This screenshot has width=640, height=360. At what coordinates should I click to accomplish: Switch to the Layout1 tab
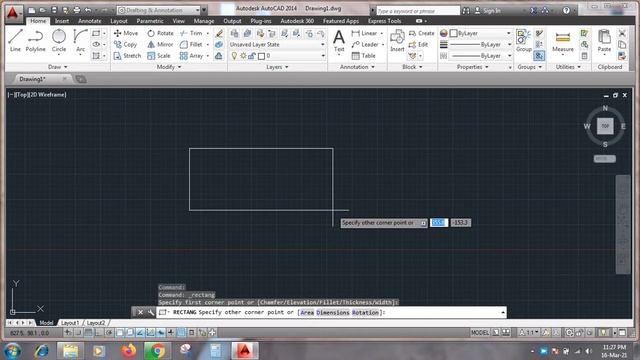(70, 323)
